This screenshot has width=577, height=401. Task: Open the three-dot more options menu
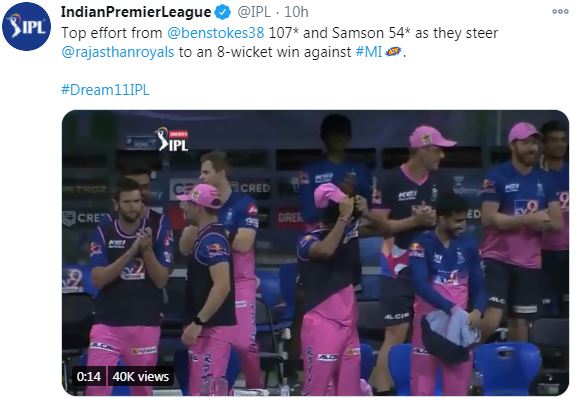tap(560, 12)
